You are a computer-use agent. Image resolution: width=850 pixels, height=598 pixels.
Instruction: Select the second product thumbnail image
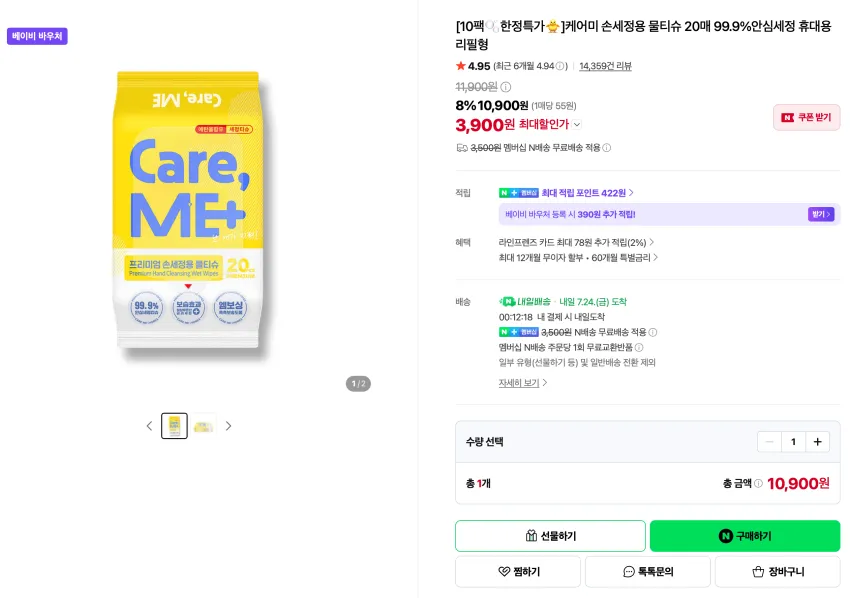click(x=204, y=426)
